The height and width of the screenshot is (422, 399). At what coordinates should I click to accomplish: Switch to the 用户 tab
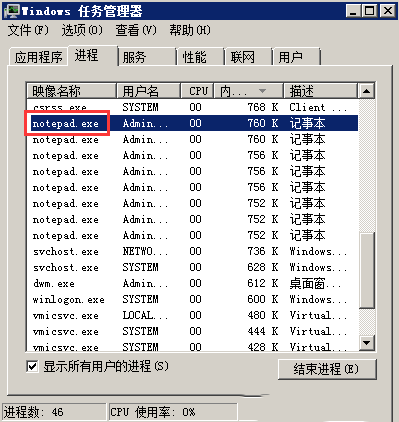(297, 57)
